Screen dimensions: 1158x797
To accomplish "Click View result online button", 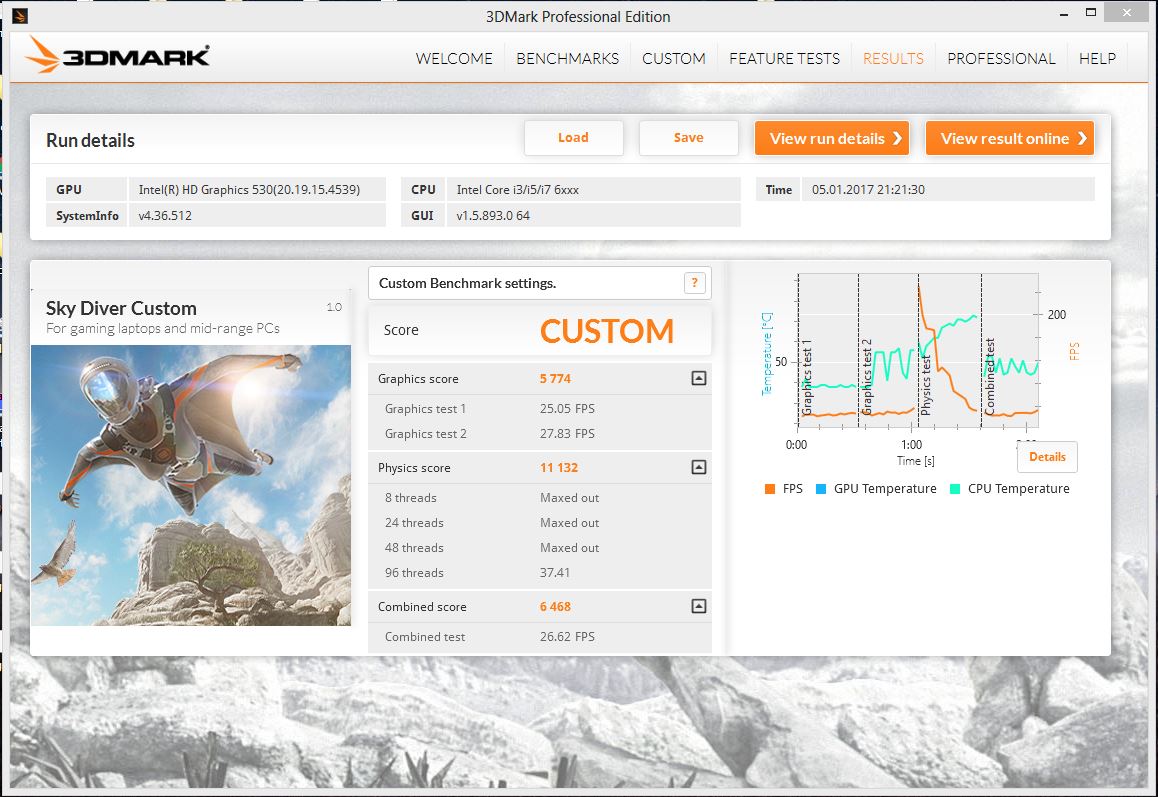I will (x=1010, y=138).
